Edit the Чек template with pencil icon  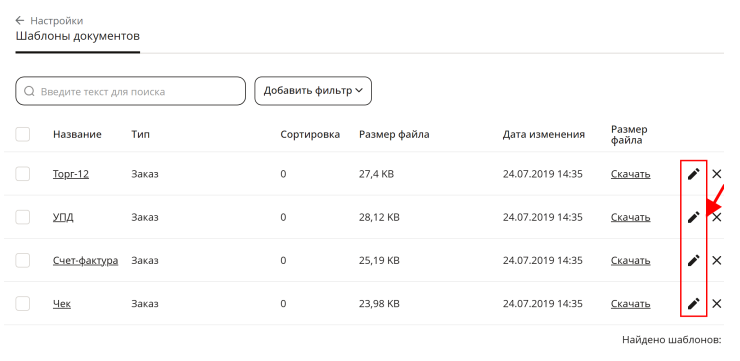point(693,303)
